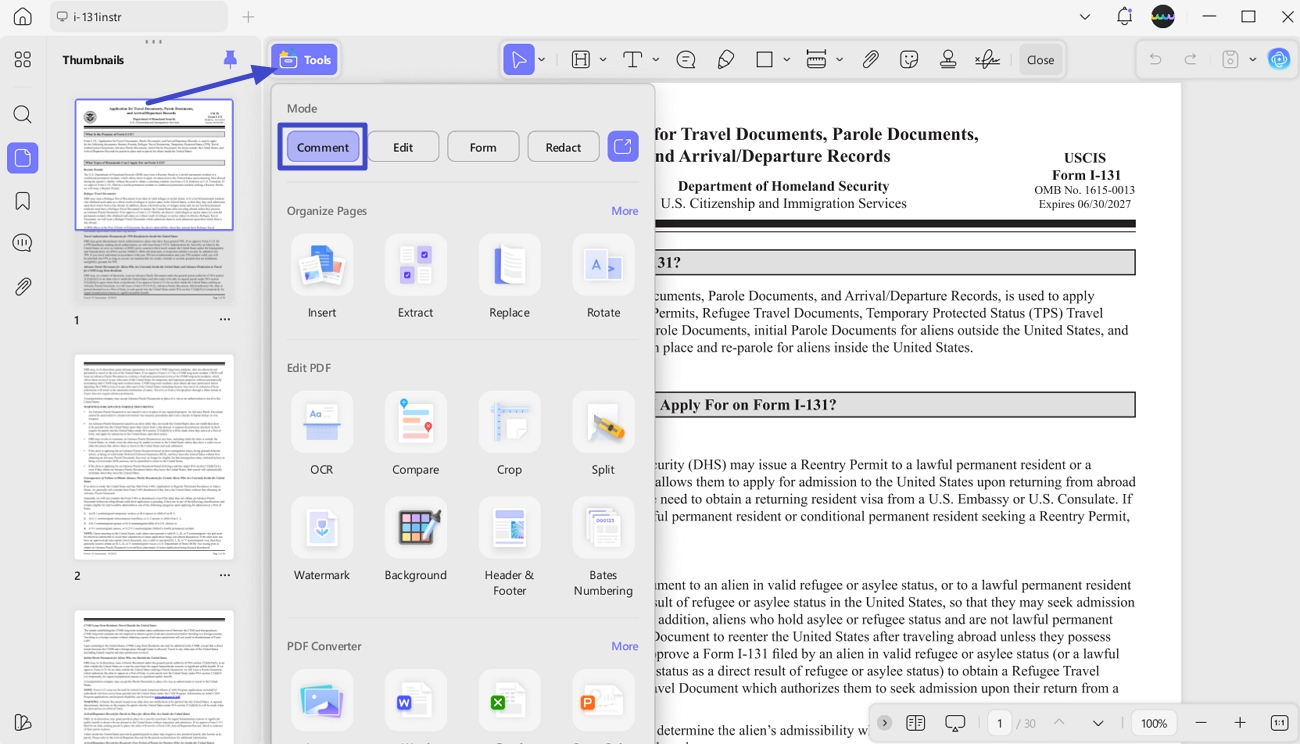Switch to Redact mode
Viewport: 1300px width, 744px height.
click(x=563, y=147)
